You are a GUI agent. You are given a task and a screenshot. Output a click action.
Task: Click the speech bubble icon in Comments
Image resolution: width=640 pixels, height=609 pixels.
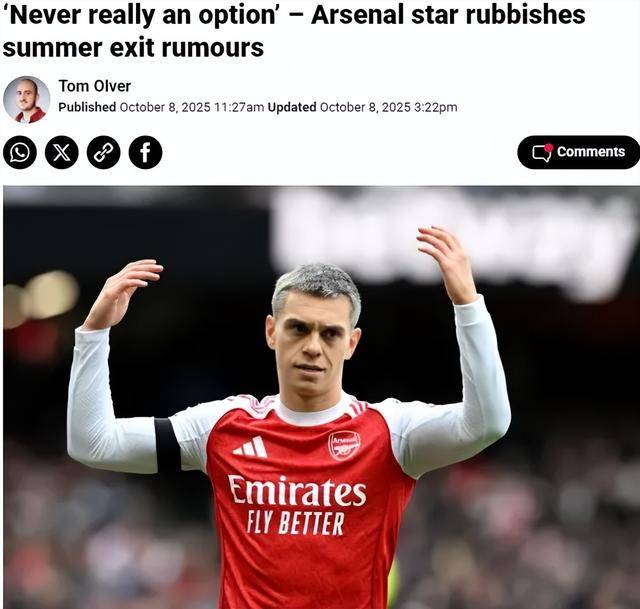point(542,153)
